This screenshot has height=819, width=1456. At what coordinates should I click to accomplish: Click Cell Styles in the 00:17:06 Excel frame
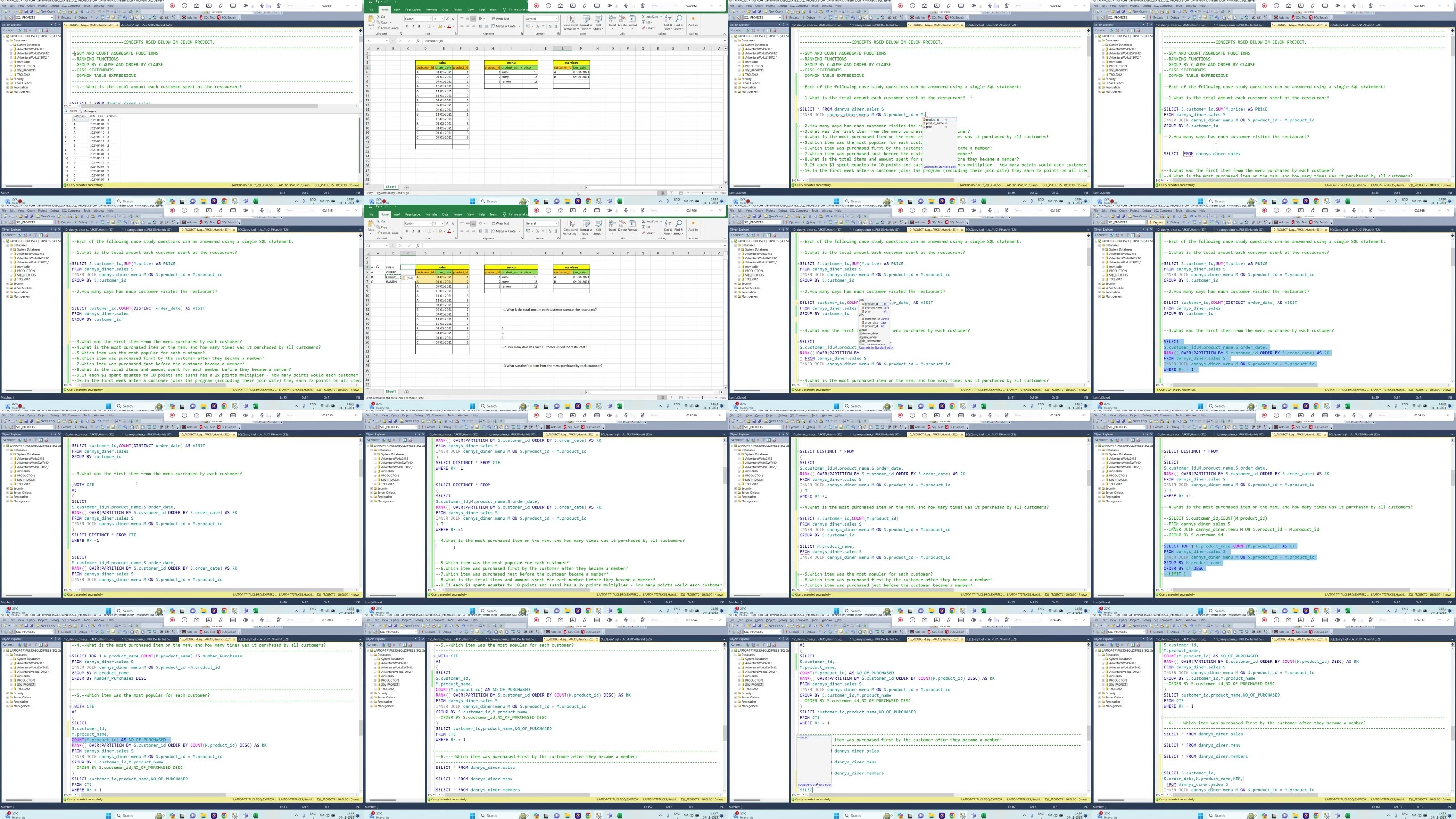598,227
